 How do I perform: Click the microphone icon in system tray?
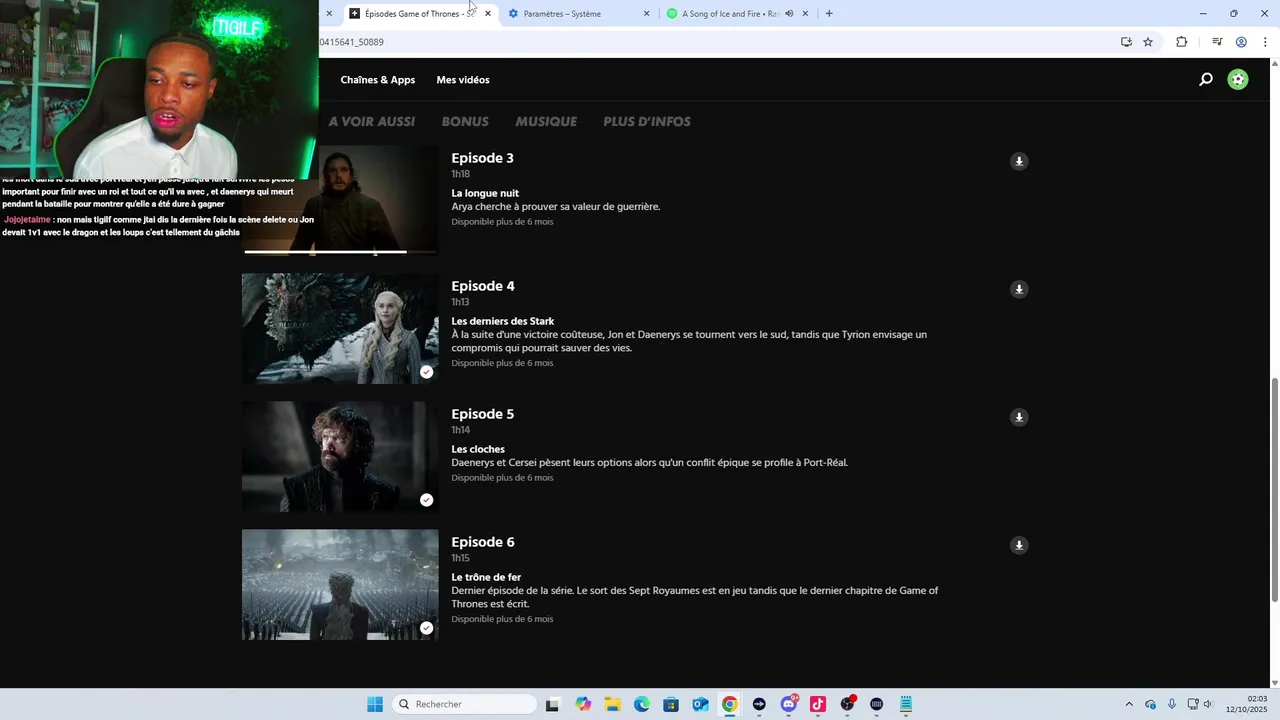1172,704
